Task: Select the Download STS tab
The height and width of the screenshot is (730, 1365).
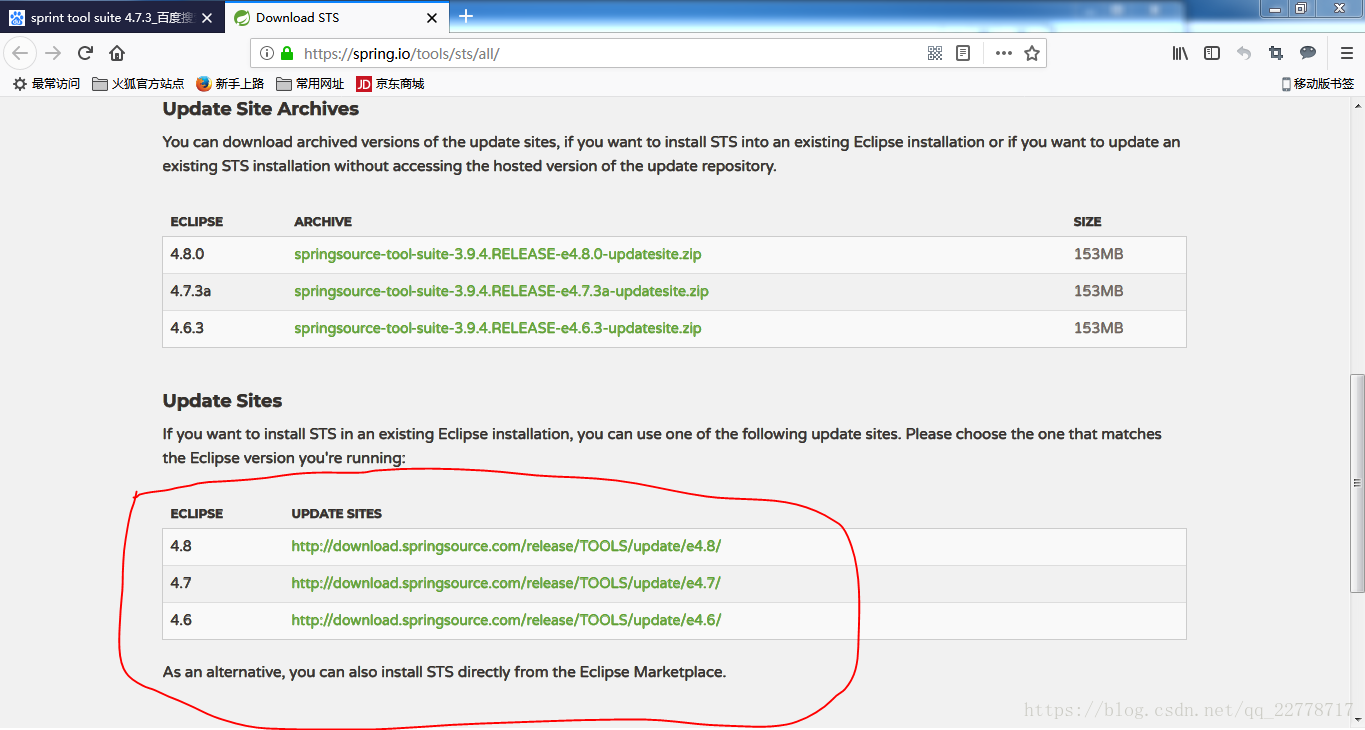Action: (x=335, y=18)
